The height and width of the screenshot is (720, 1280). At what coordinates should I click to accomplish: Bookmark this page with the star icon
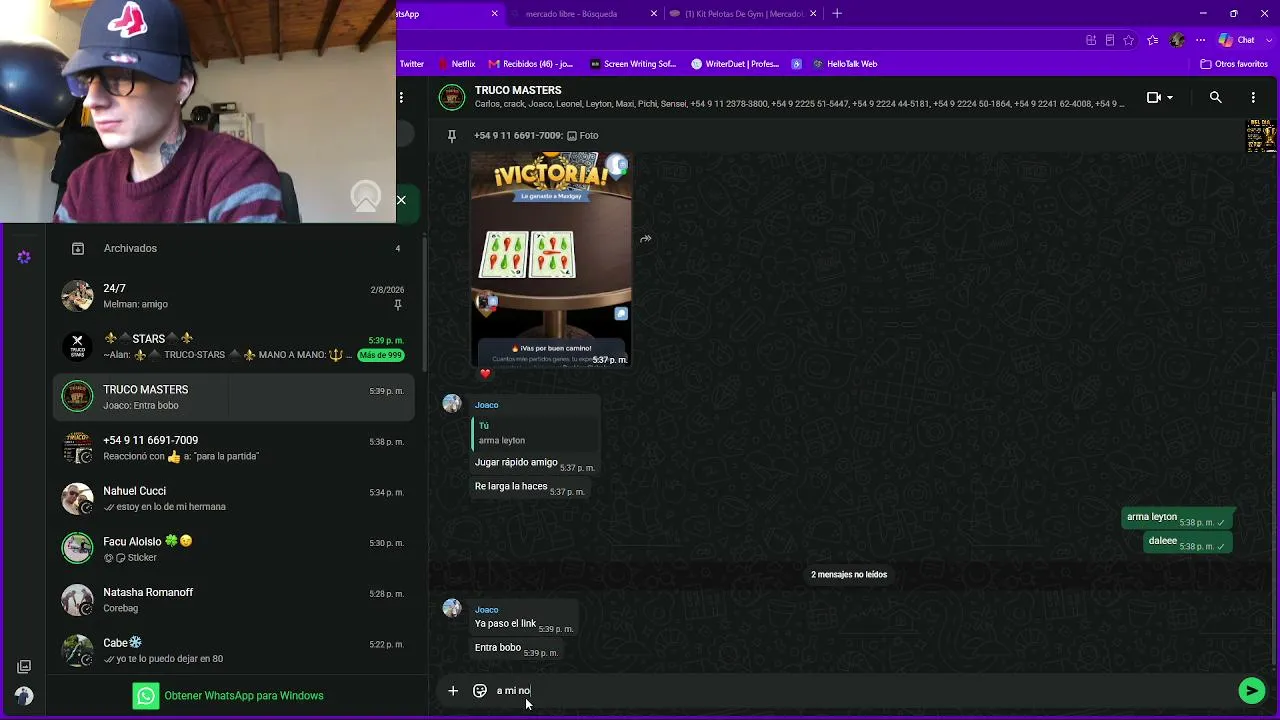1129,40
